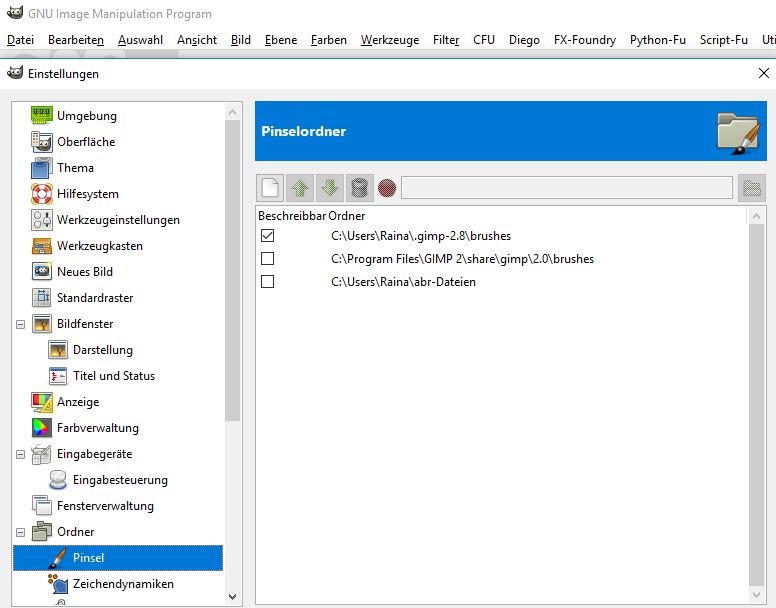Collapse the Ordner tree node
The height and width of the screenshot is (608, 776).
tap(20, 532)
